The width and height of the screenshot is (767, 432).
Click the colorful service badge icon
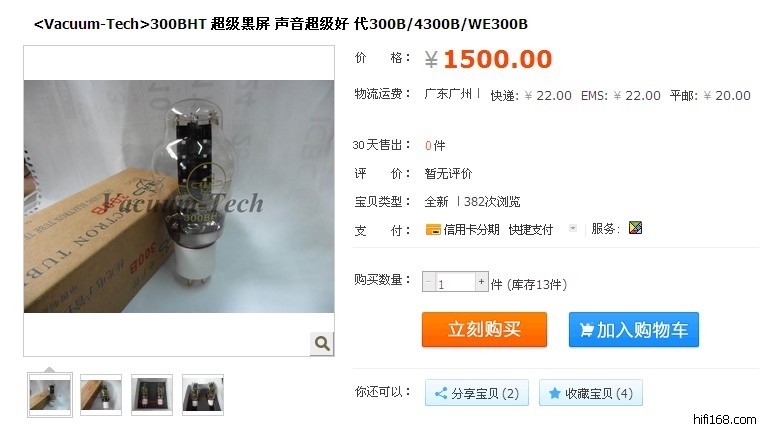point(635,228)
